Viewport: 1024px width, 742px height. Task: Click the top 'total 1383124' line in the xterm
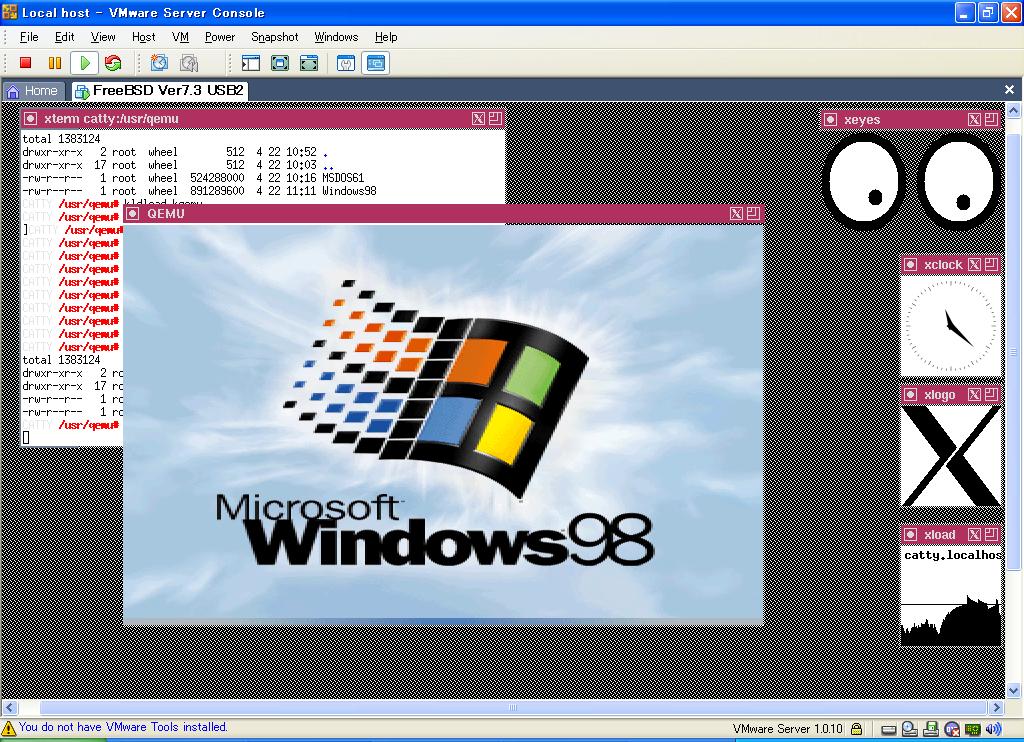[61, 138]
